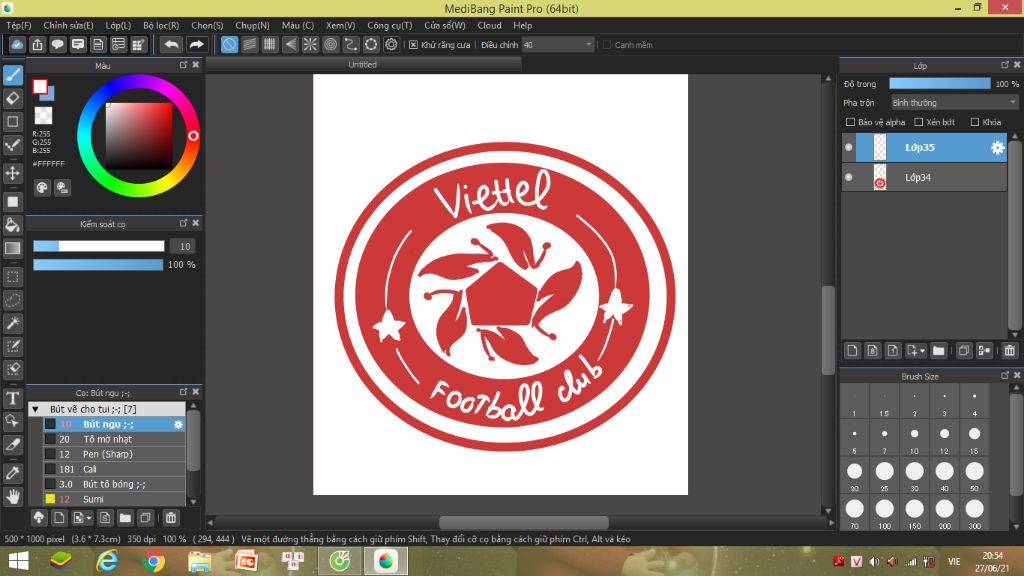Select the Magic Wand tool

[13, 323]
